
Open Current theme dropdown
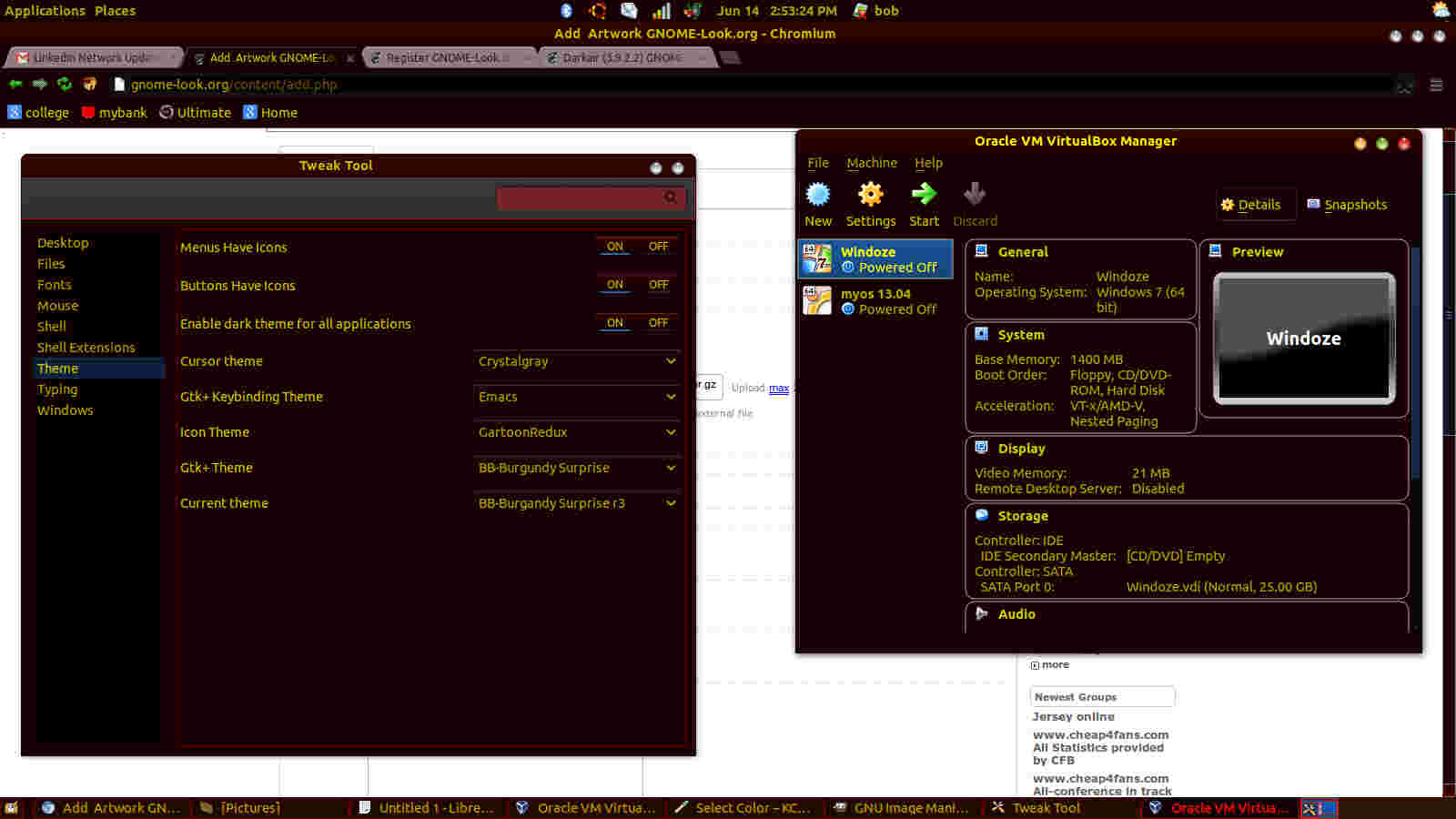pos(577,503)
